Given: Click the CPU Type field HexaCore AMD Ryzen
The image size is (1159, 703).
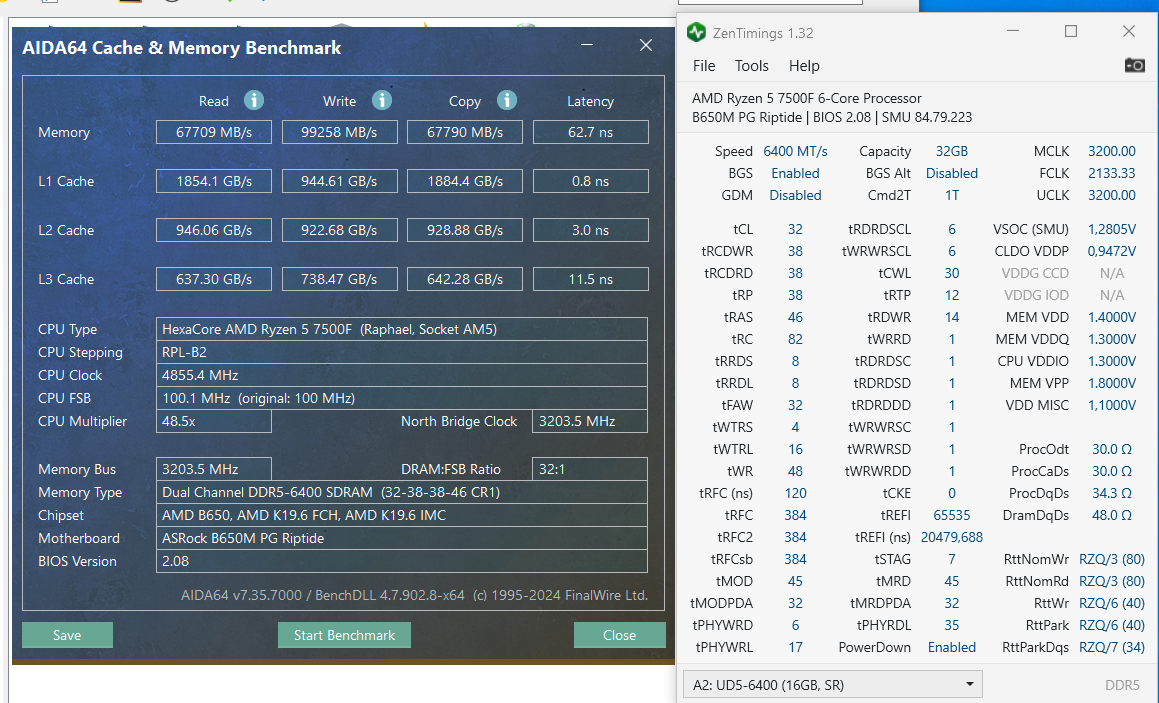Looking at the screenshot, I should tap(401, 329).
